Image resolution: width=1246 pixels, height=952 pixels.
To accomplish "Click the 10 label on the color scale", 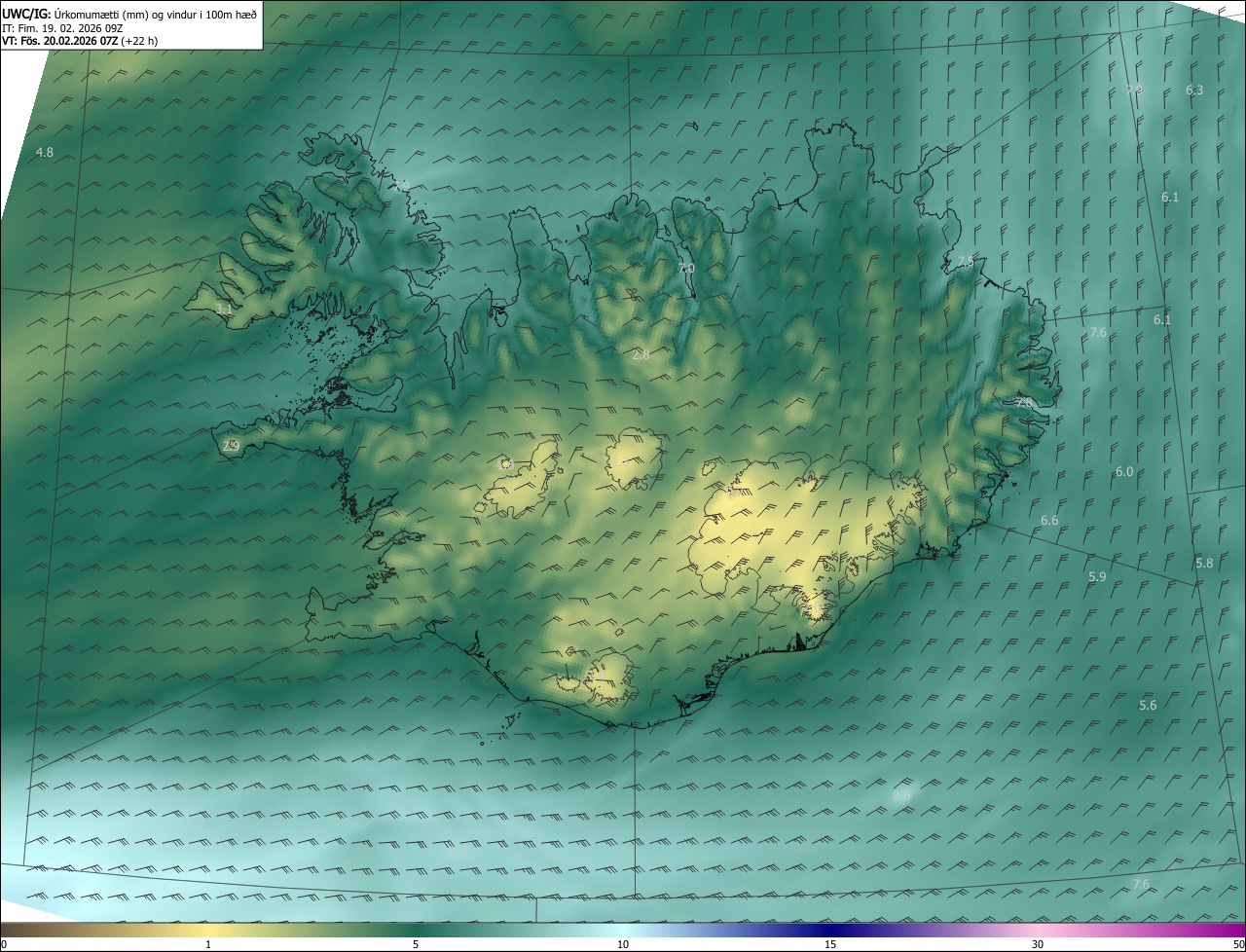I will pyautogui.click(x=623, y=944).
